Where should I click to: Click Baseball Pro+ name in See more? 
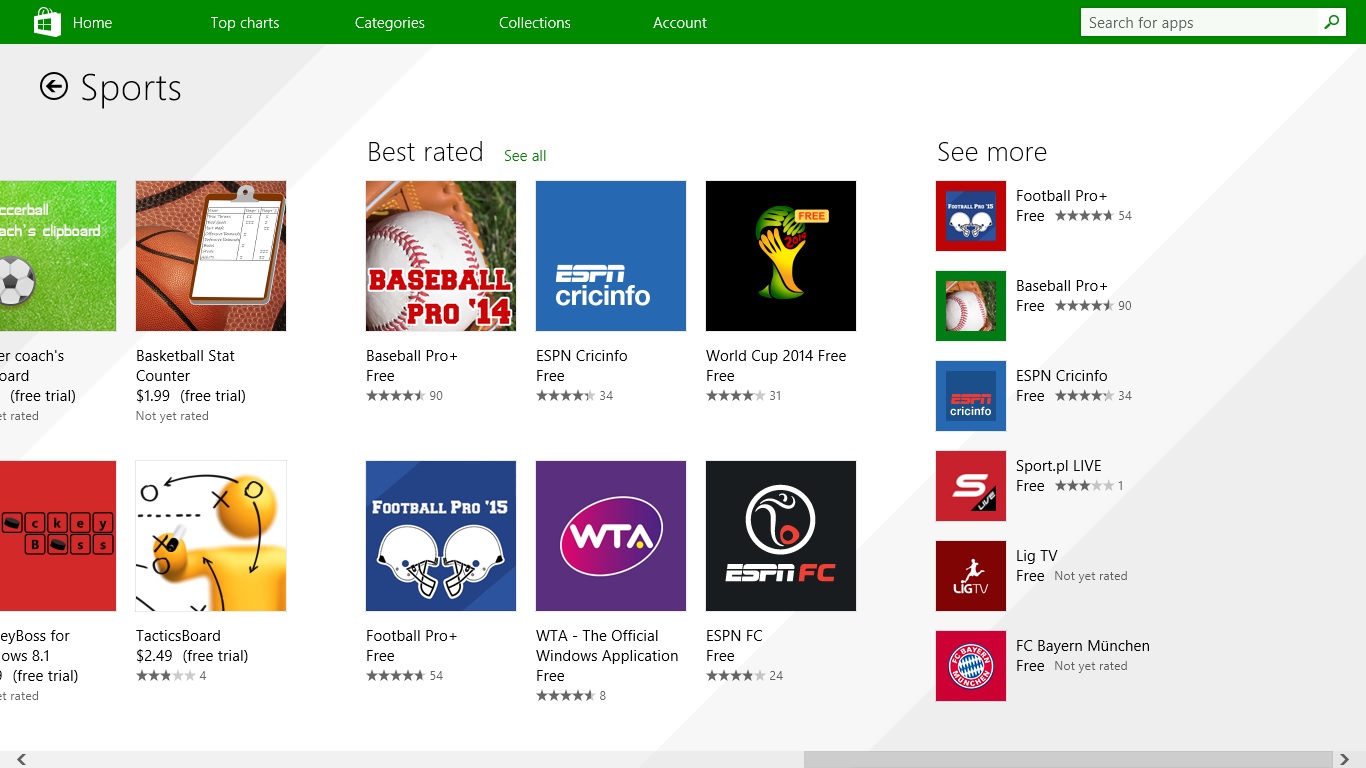point(1062,286)
